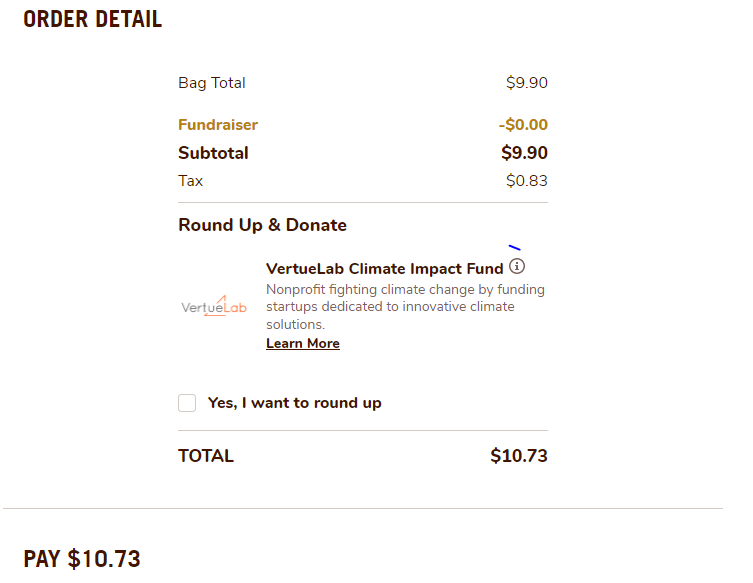Viewport: 753px width, 583px height.
Task: Enable the round up checkbox
Action: point(187,403)
